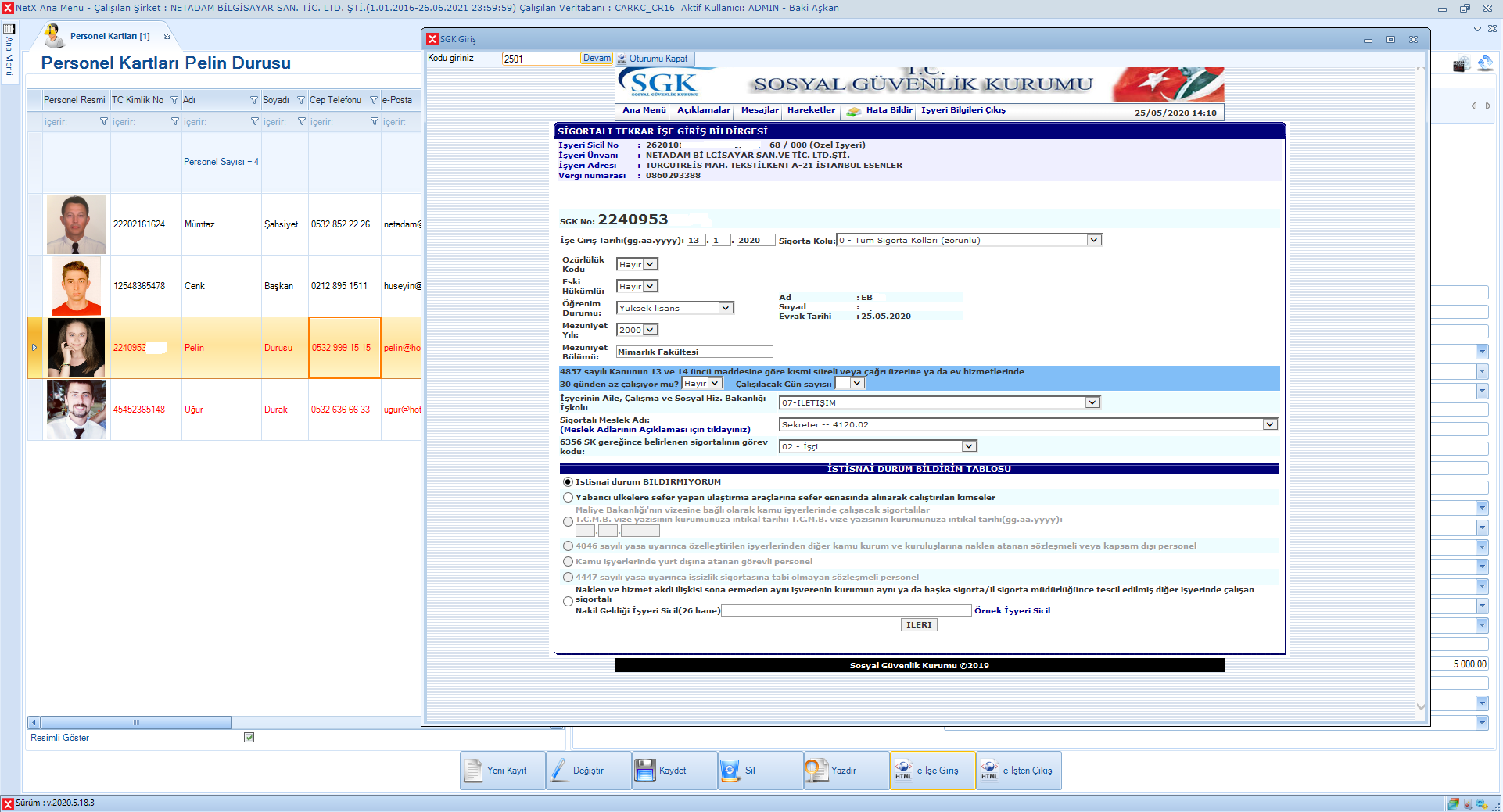The image size is (1503, 812).
Task: Switch to the Personel Kartları [1] tab
Action: (x=109, y=36)
